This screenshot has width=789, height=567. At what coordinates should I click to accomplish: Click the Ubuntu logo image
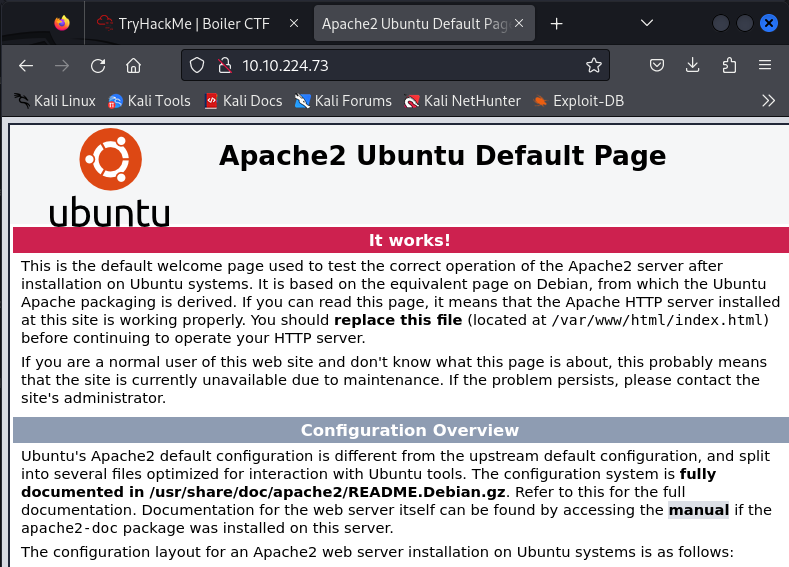pyautogui.click(x=110, y=177)
